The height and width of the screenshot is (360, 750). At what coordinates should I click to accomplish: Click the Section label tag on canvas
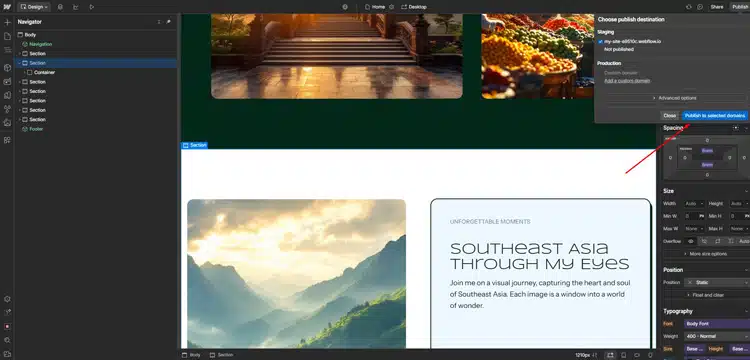pyautogui.click(x=194, y=145)
